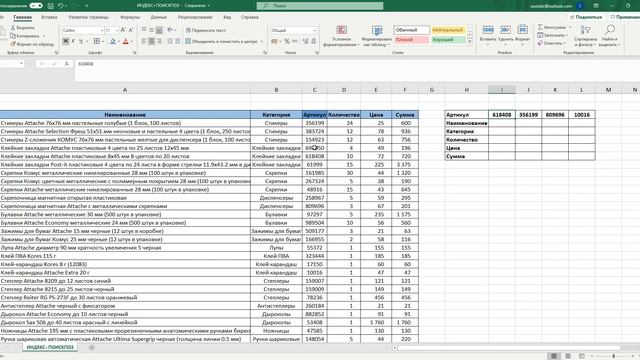The height and width of the screenshot is (360, 640).
Task: Open the Вставка ribbon tab
Action: (x=49, y=17)
